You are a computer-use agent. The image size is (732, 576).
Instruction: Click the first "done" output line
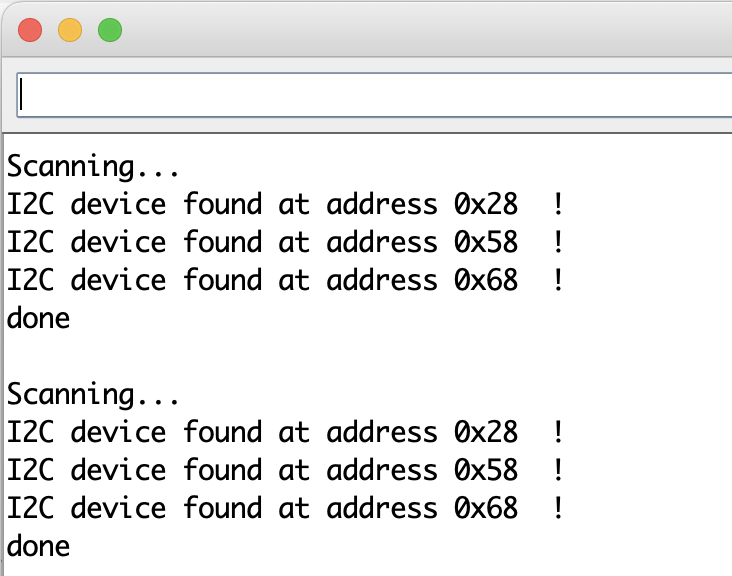click(38, 318)
